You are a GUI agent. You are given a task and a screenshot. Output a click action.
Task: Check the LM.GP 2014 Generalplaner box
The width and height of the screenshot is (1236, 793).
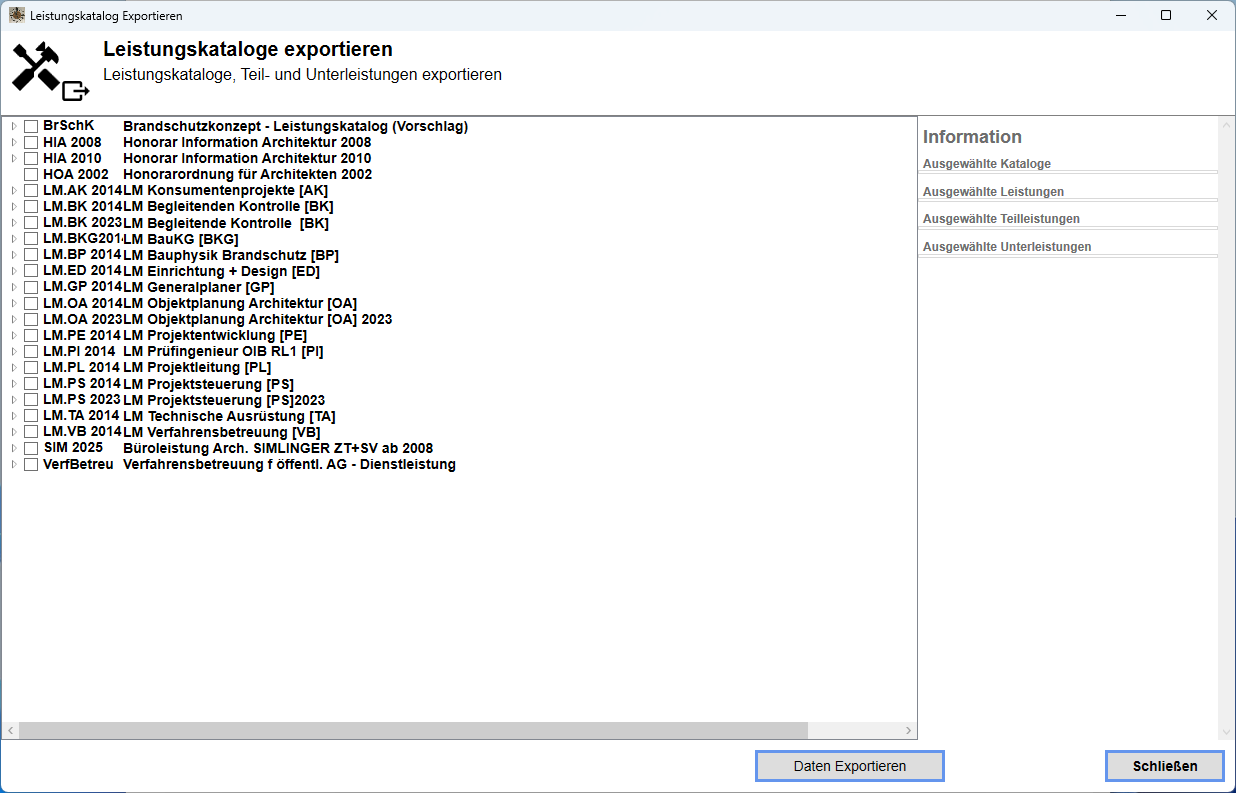[31, 287]
